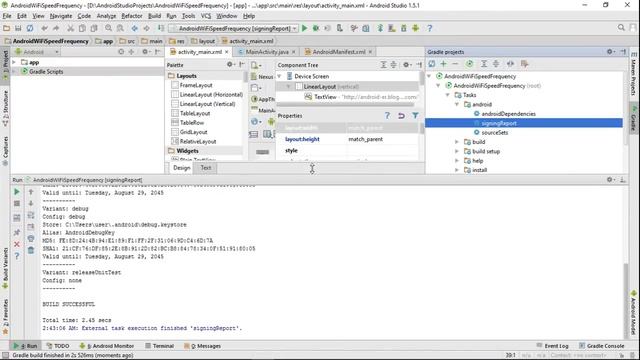Click Expand All icon in Gradle projects toolbar

click(484, 64)
